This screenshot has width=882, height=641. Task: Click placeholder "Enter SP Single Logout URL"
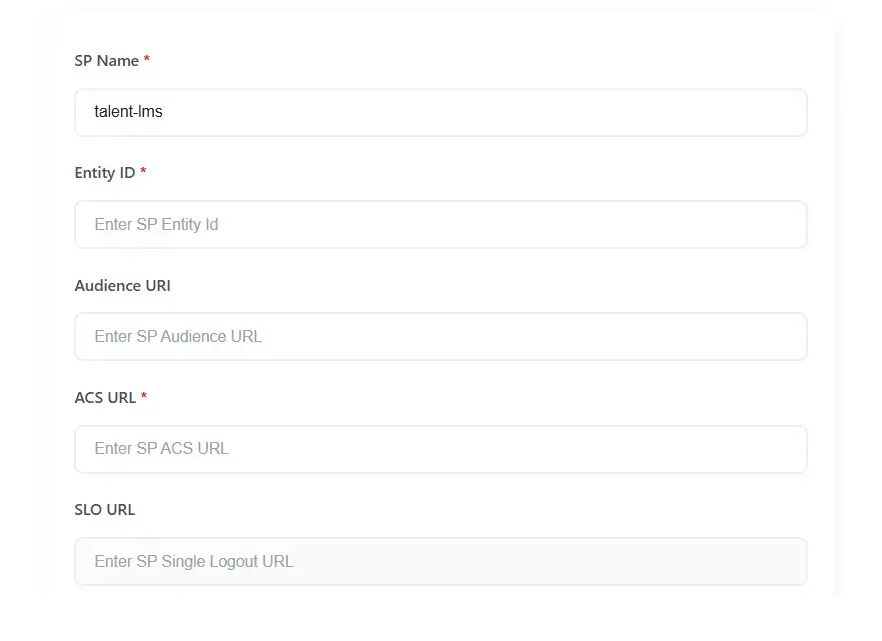[x=193, y=561]
